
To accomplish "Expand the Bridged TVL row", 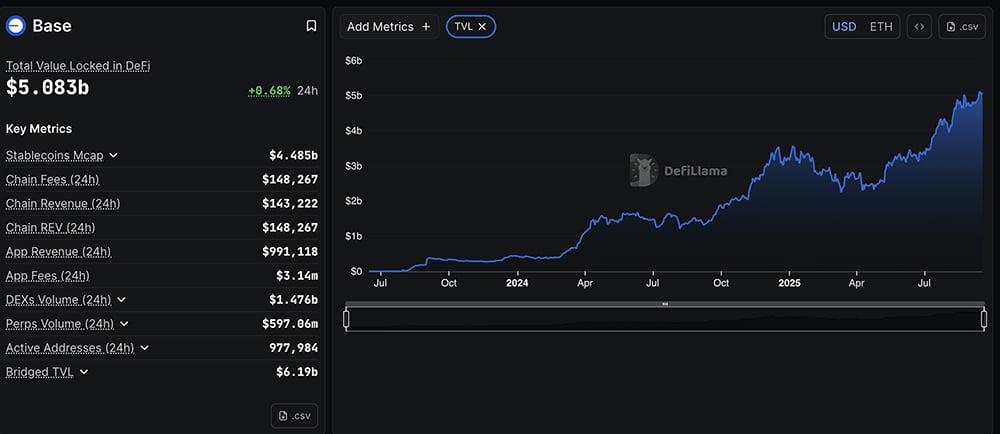I will click(x=84, y=372).
